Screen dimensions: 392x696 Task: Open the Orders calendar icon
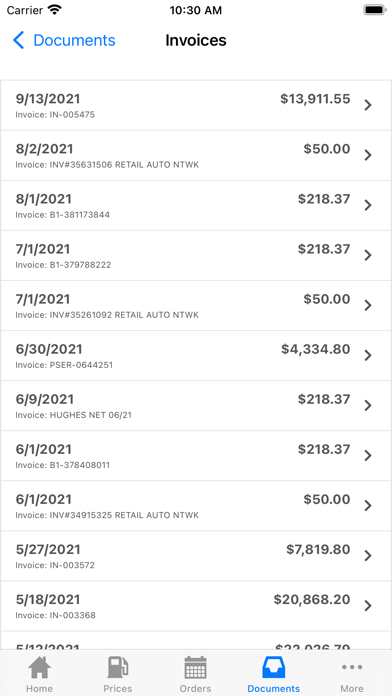tap(195, 667)
